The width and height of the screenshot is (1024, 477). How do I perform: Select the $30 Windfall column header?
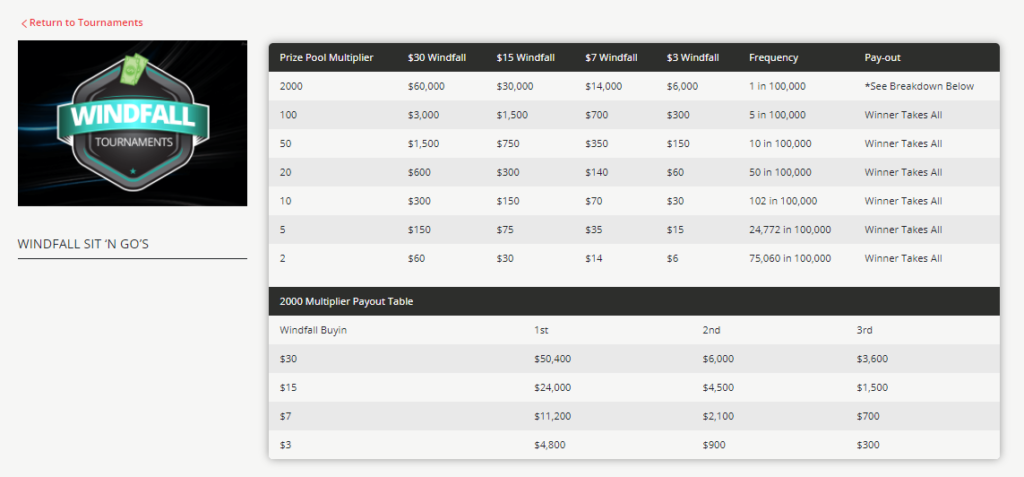point(437,58)
